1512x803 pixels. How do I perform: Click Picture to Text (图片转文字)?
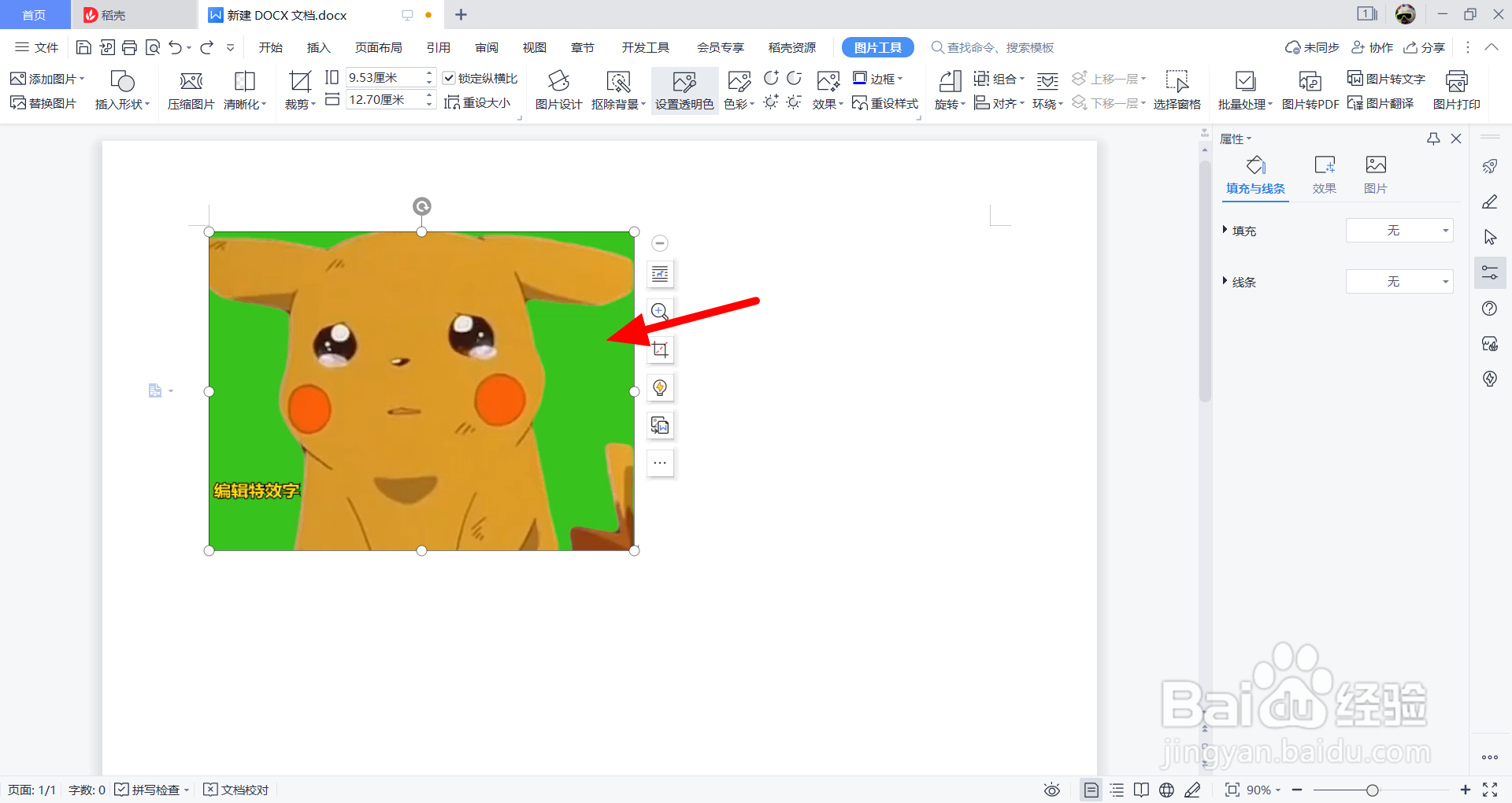1387,79
